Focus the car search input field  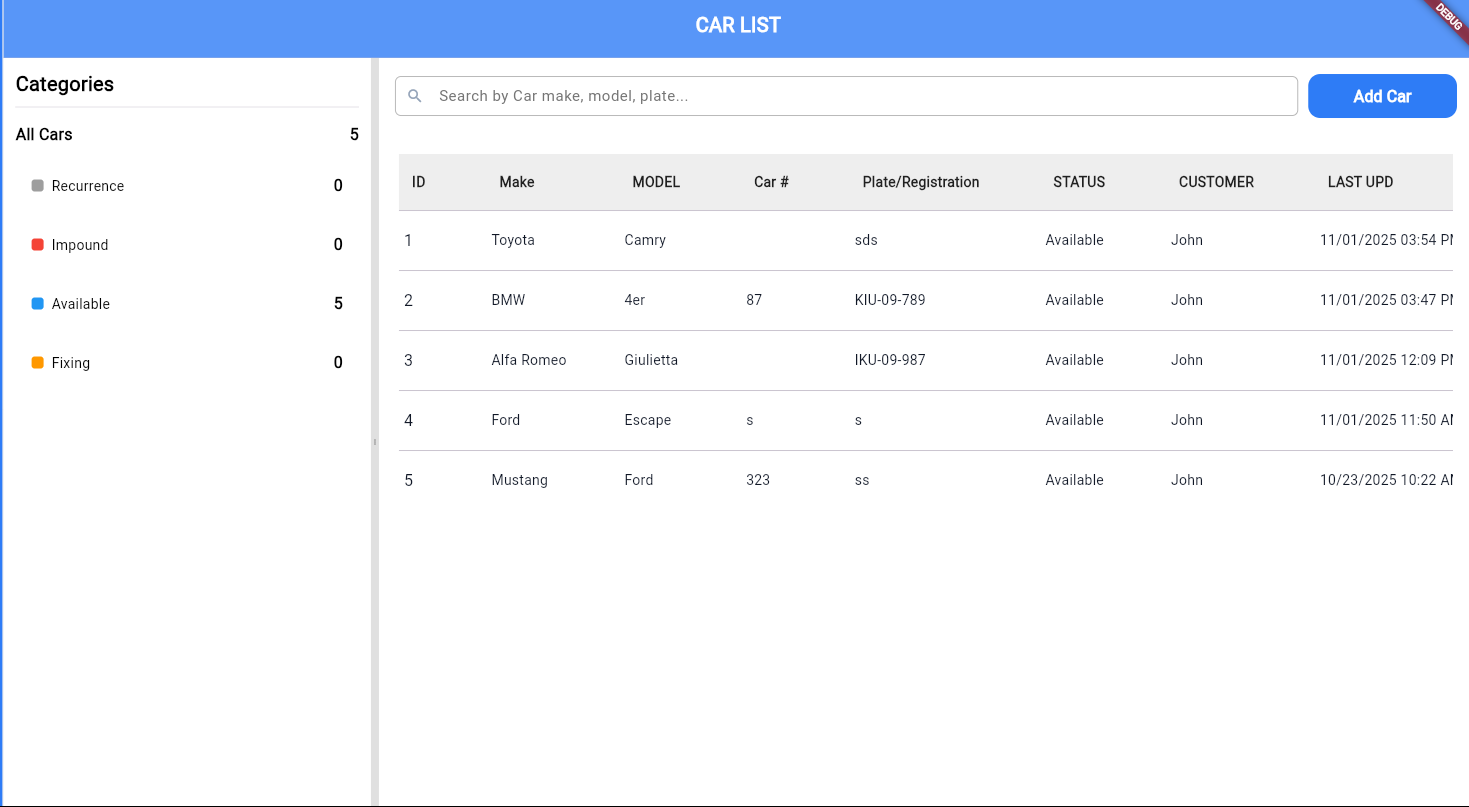pyautogui.click(x=860, y=96)
